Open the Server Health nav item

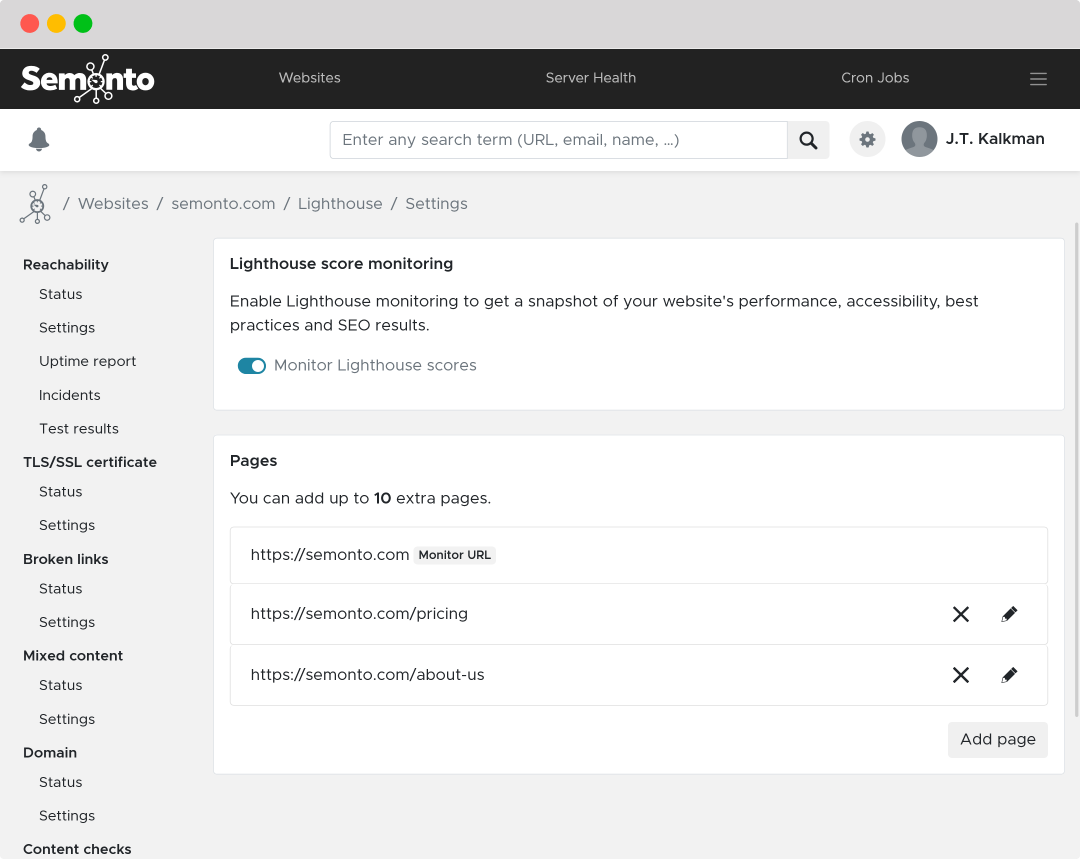pyautogui.click(x=590, y=78)
